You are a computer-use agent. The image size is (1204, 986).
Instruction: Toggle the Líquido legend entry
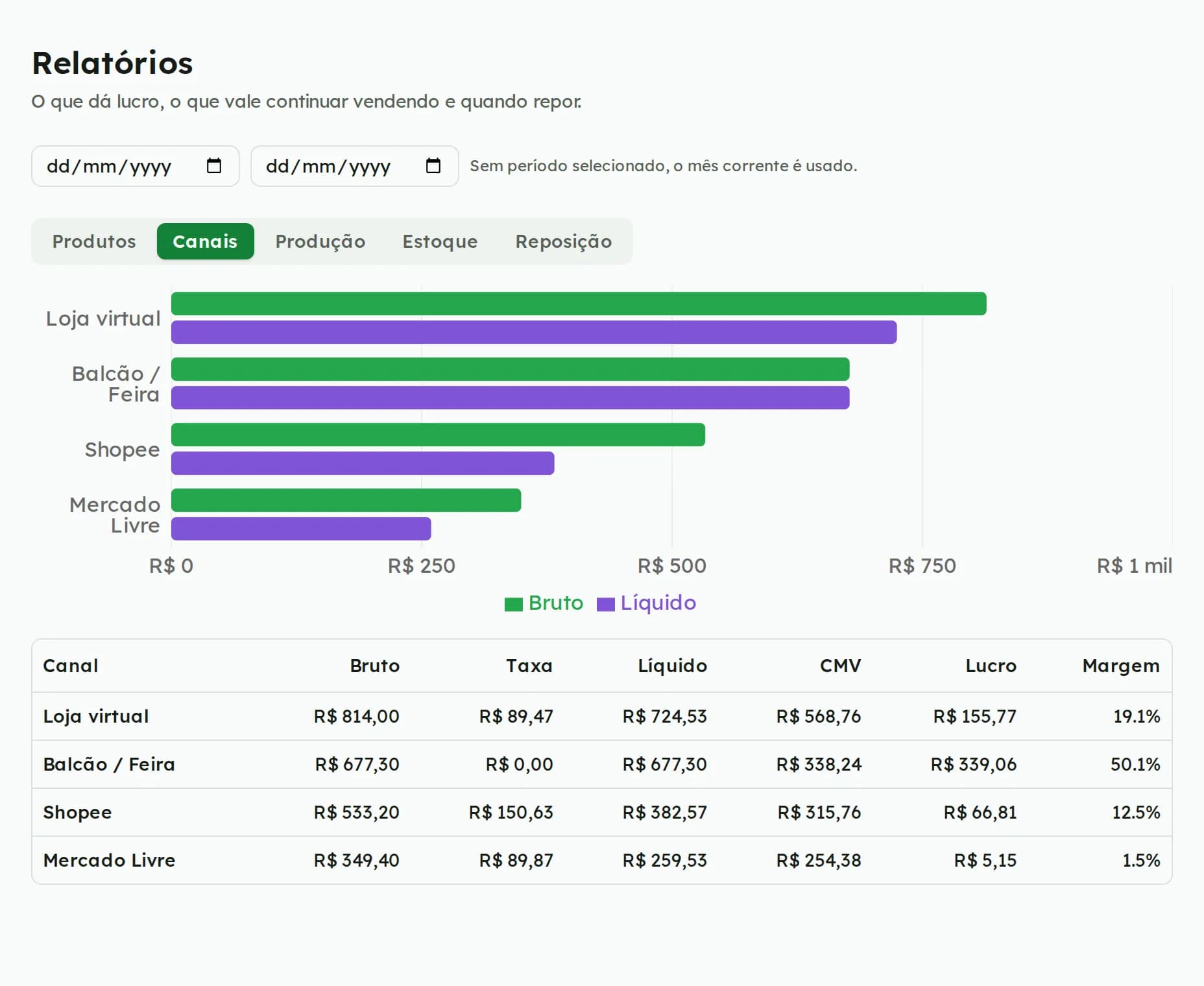(646, 603)
